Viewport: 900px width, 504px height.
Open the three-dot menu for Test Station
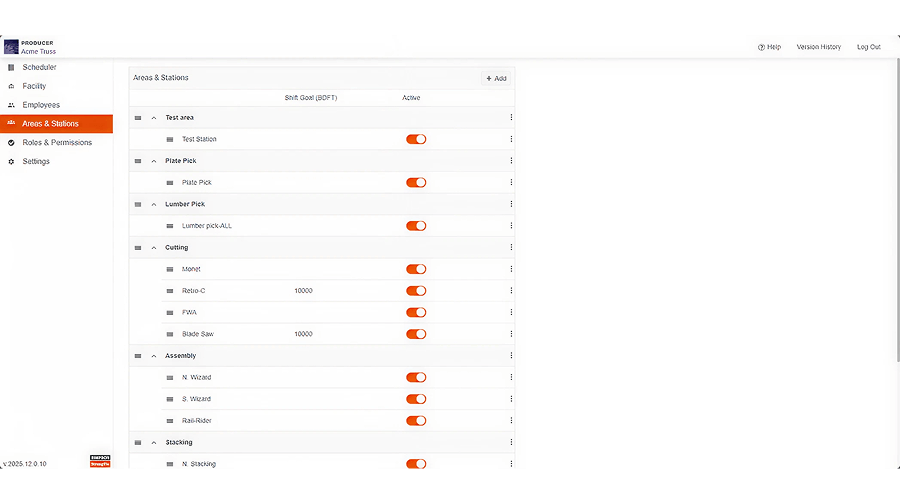pos(511,139)
